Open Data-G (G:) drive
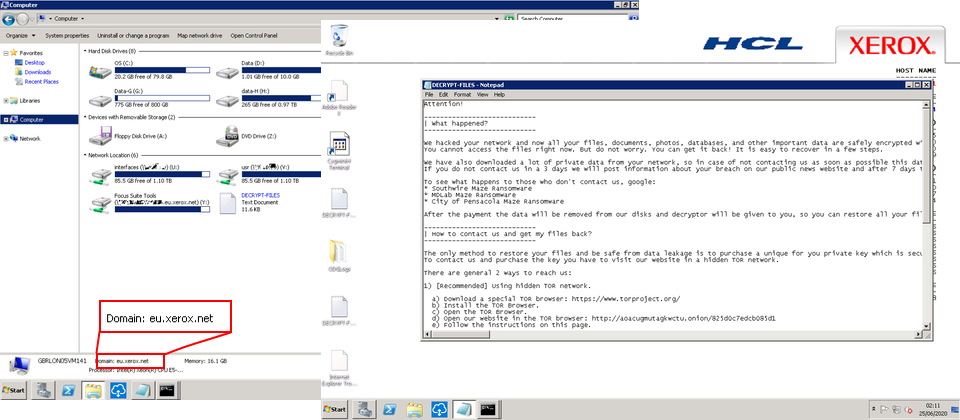Image resolution: width=960 pixels, height=420 pixels. pyautogui.click(x=149, y=100)
